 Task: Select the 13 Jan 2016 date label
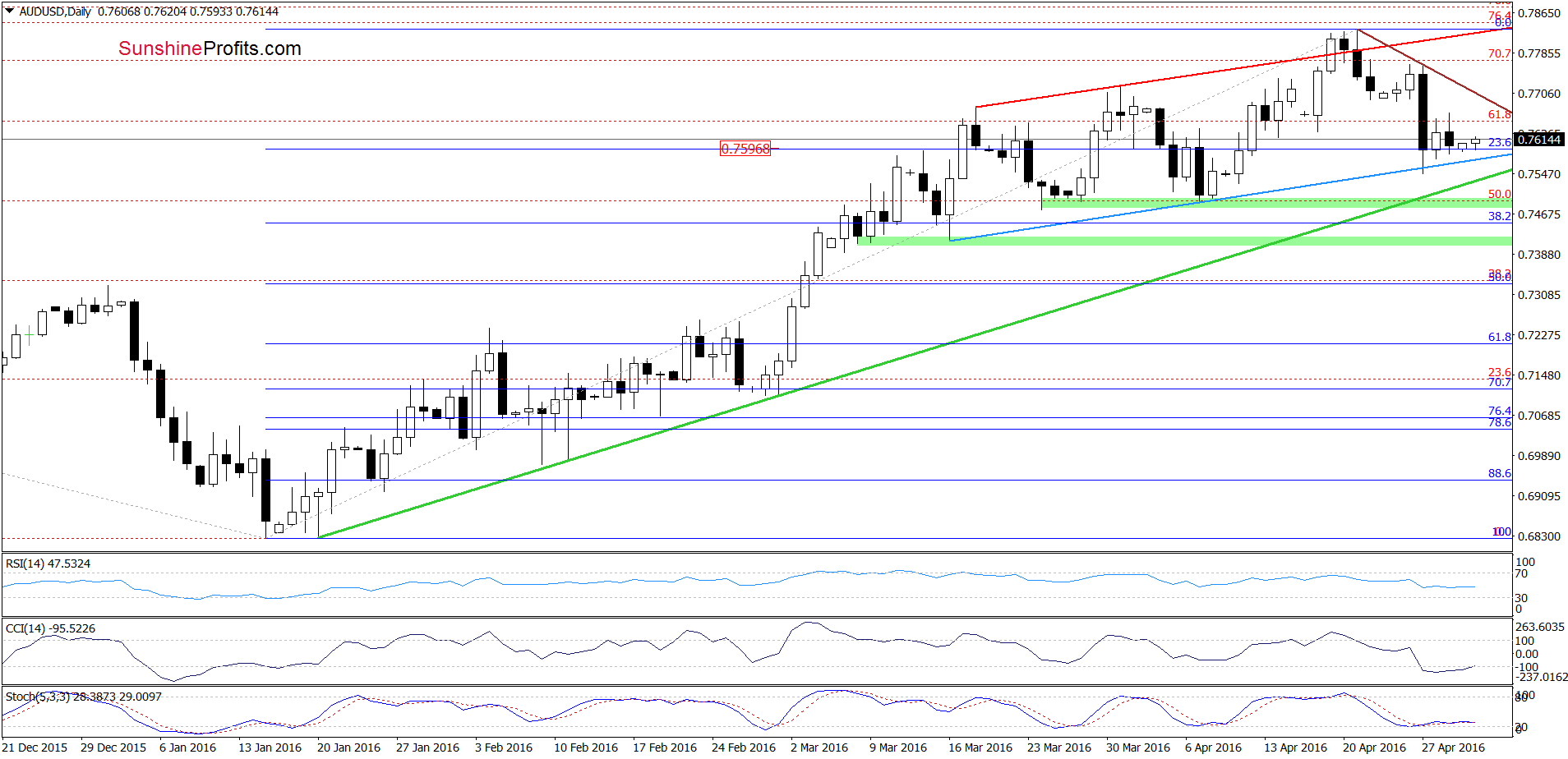270,747
